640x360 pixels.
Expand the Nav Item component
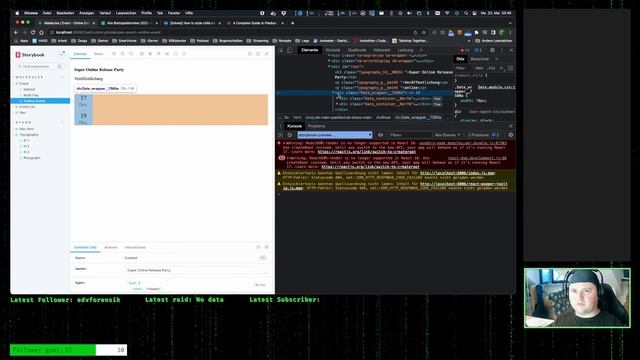coord(26,129)
